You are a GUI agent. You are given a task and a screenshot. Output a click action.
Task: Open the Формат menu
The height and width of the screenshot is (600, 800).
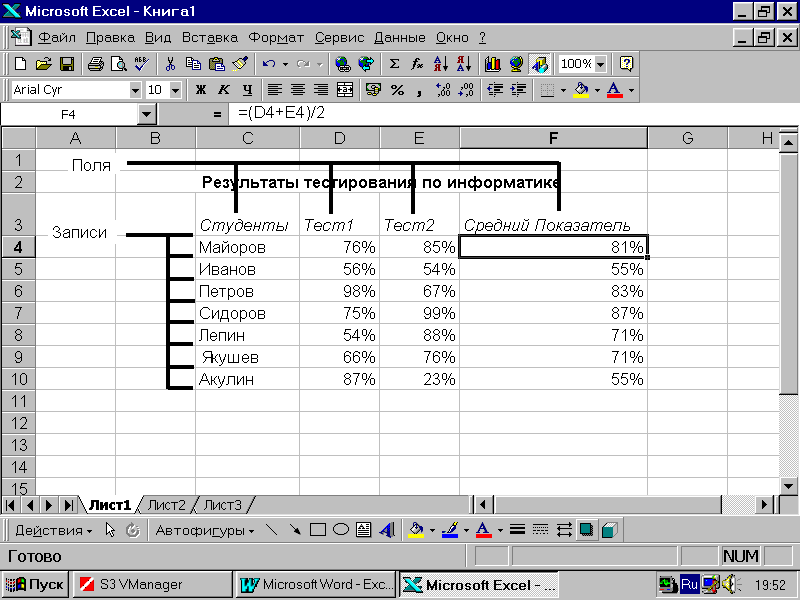point(276,38)
